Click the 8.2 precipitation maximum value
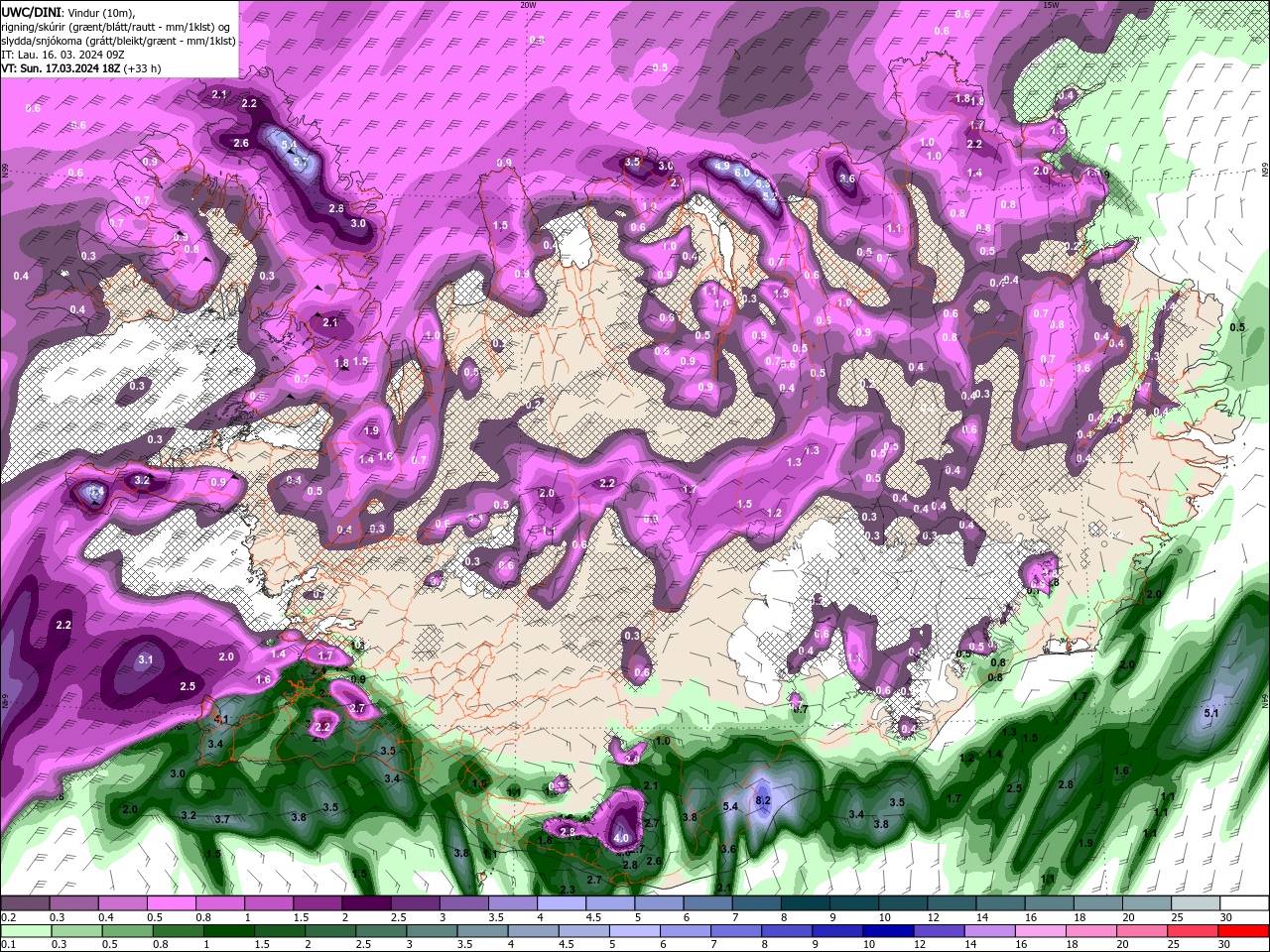The width and height of the screenshot is (1270, 952). pos(763,799)
